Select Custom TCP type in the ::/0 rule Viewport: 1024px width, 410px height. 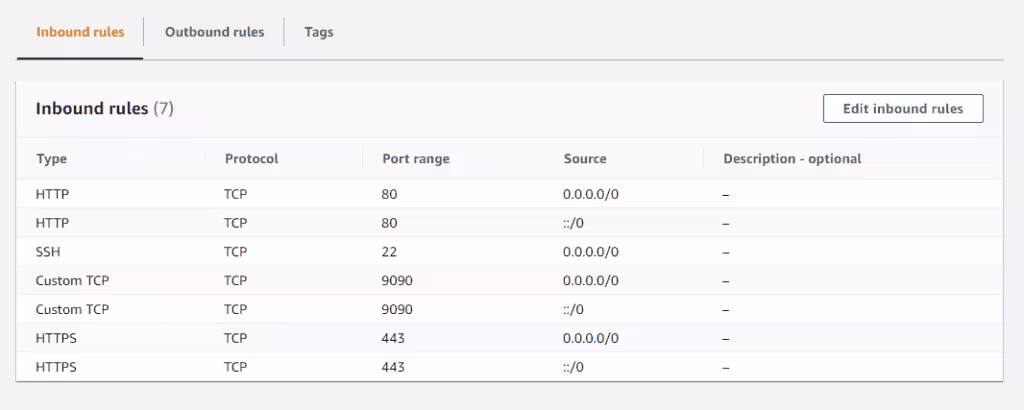click(72, 310)
